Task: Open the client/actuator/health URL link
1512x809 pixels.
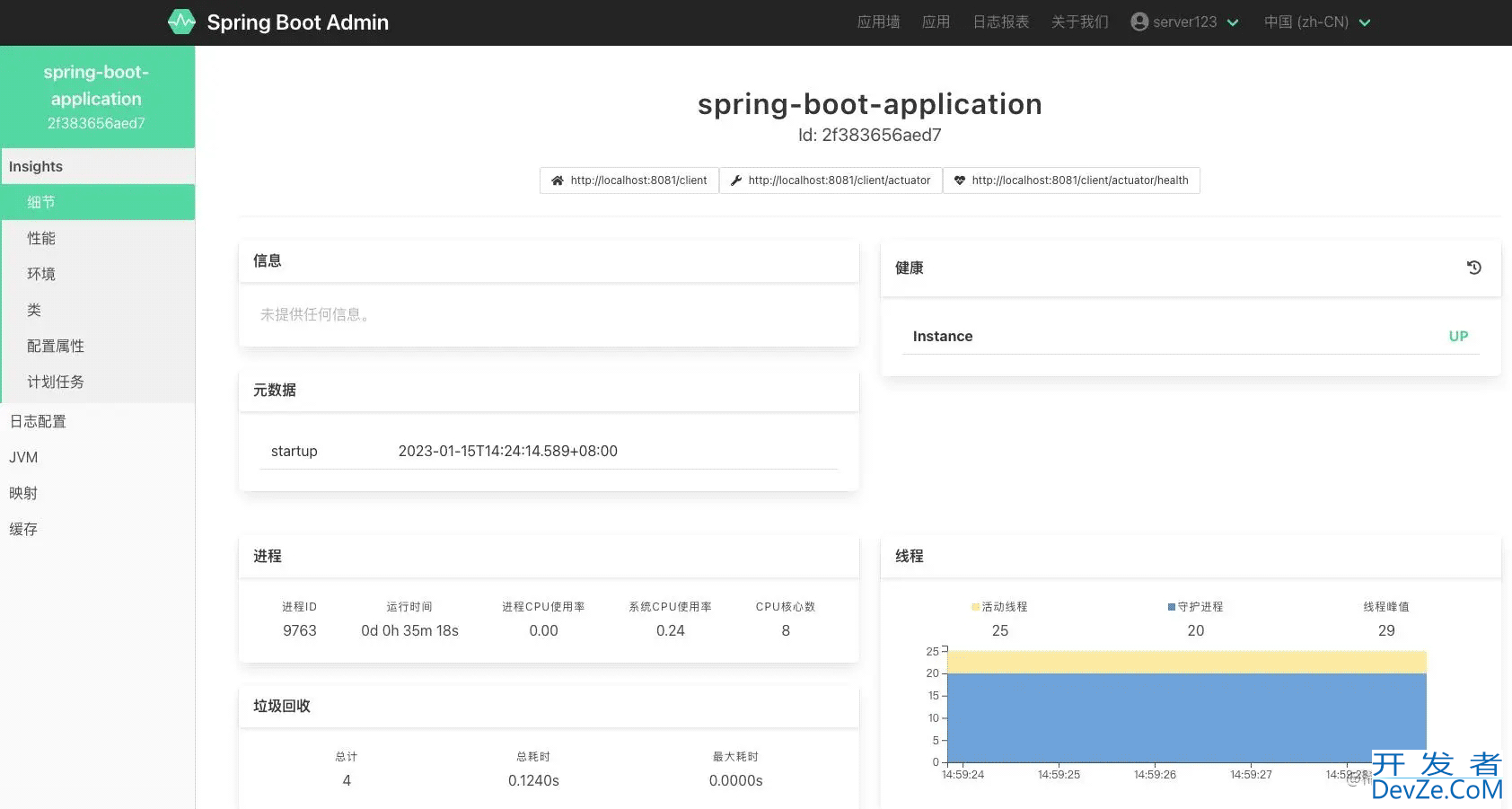Action: (1071, 180)
